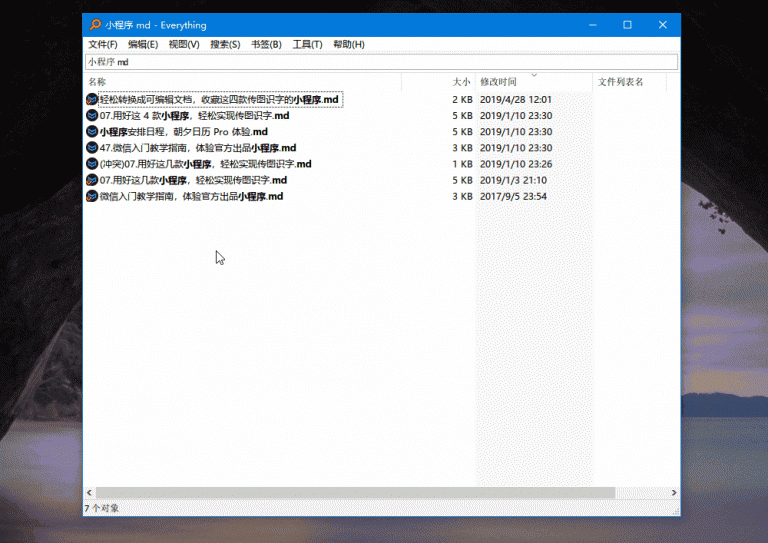
Task: Select file 07.用好这 4 款小程序，轻松实现传图识字.md
Action: [194, 116]
